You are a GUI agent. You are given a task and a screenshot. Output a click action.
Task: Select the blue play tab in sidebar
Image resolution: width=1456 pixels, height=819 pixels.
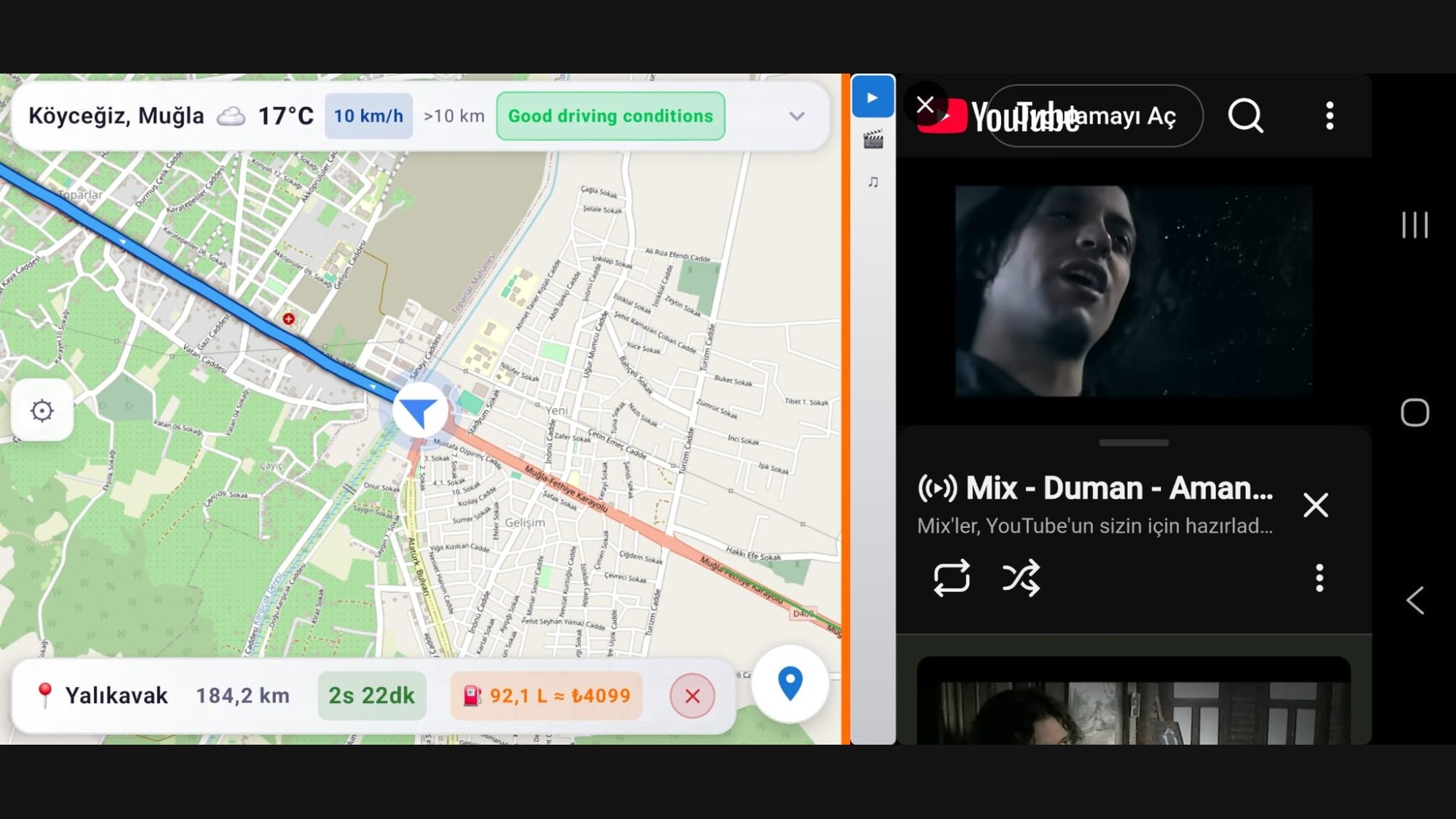coord(872,97)
